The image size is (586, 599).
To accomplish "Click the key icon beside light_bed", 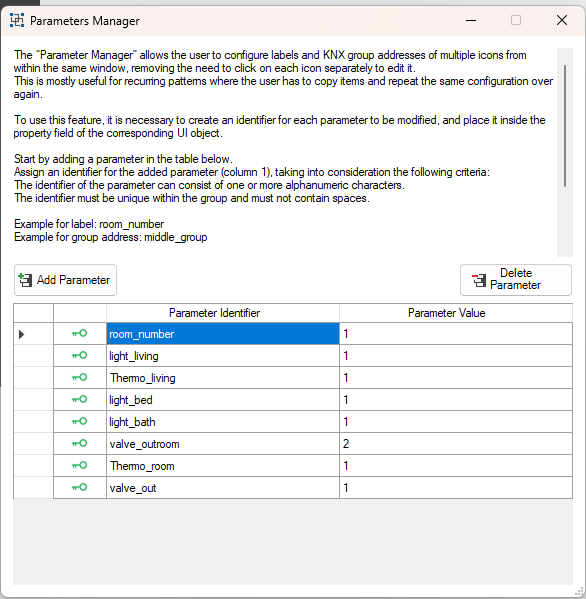I will [79, 400].
